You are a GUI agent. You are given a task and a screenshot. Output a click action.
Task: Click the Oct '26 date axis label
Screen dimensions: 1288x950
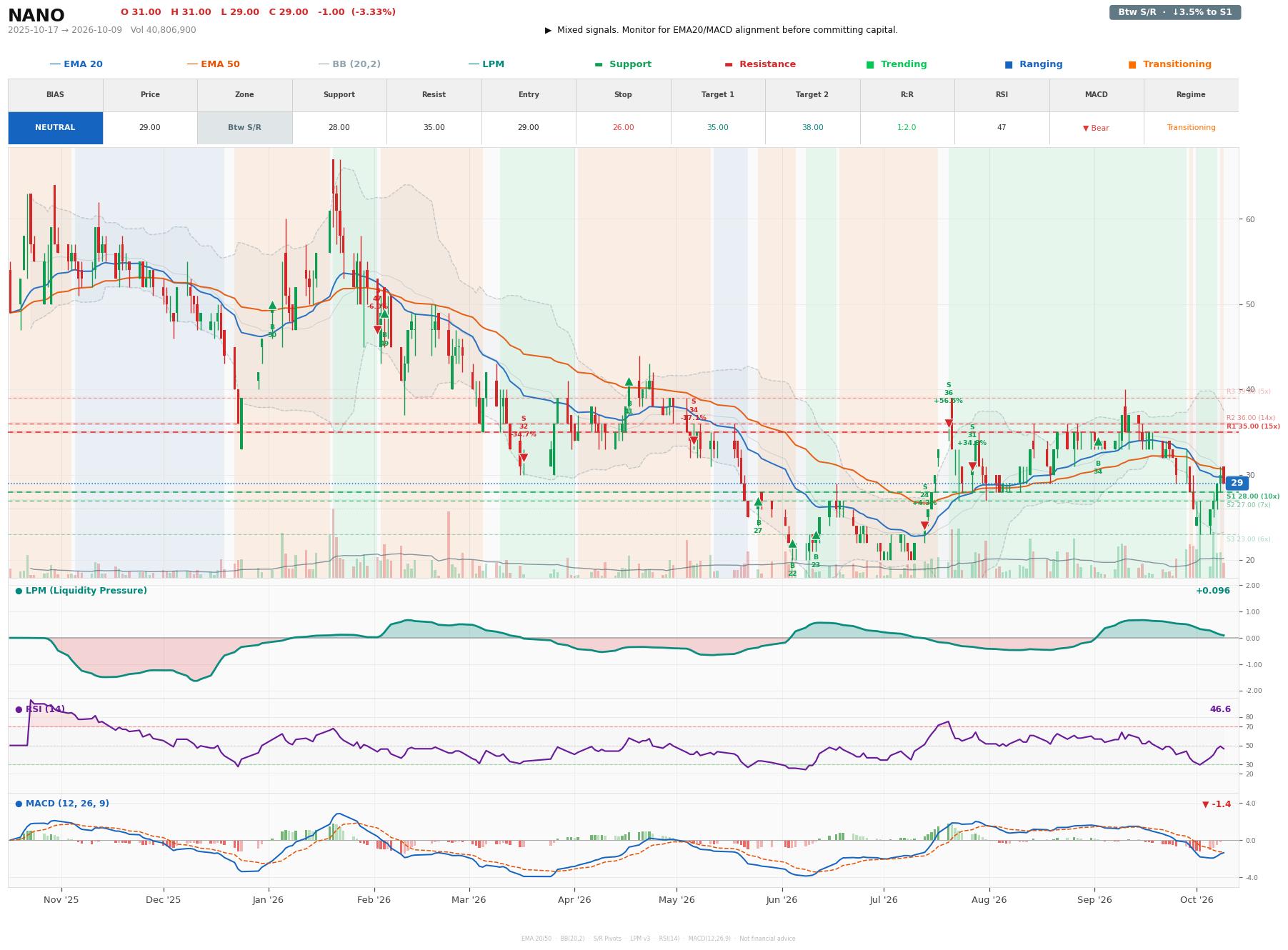click(x=1197, y=900)
